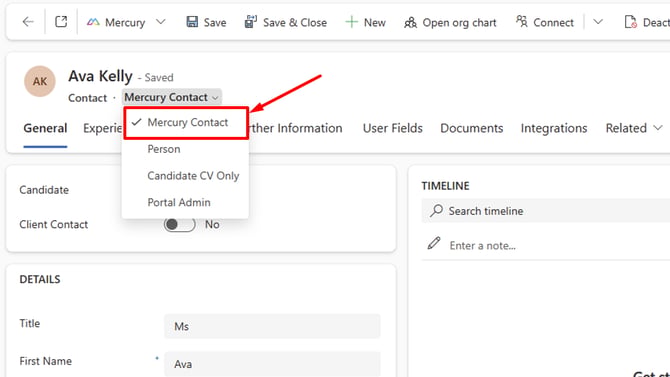Click the Save button label
Screen dimensions: 670x377
tap(215, 23)
